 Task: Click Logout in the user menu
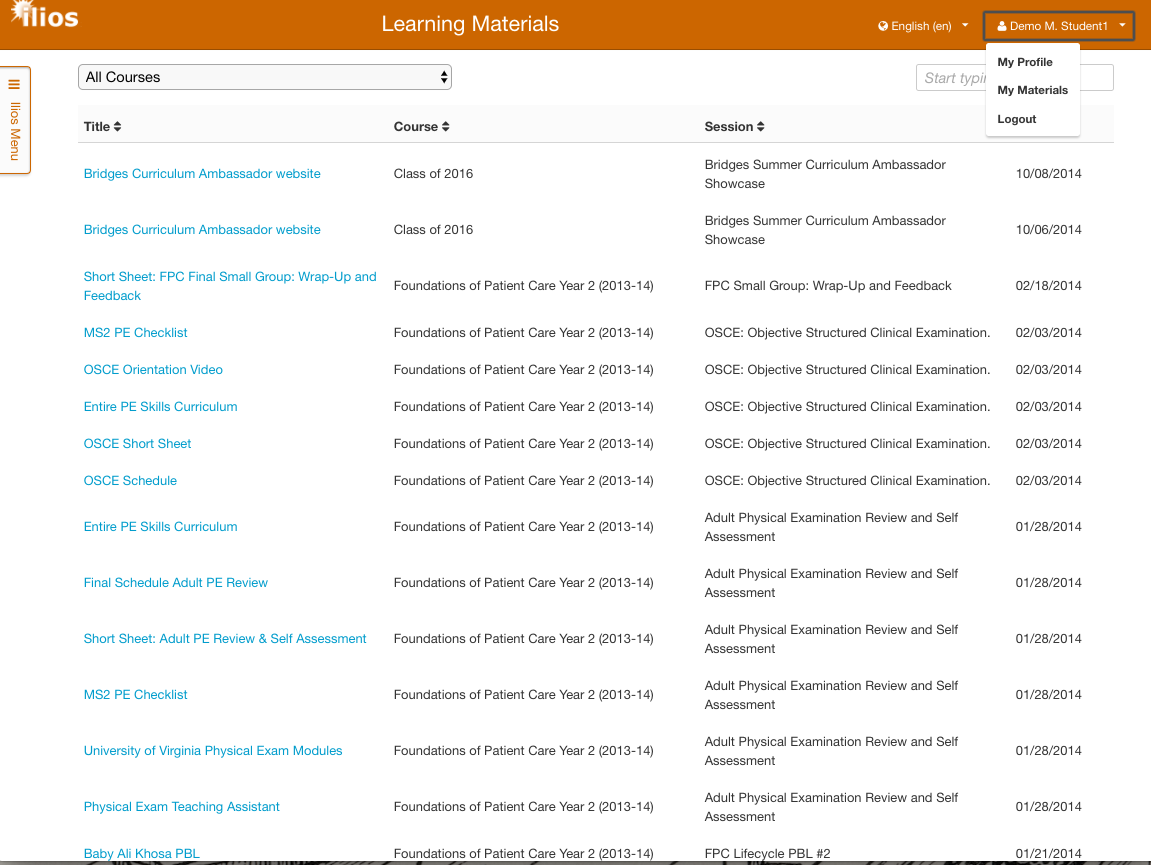pyautogui.click(x=1017, y=119)
